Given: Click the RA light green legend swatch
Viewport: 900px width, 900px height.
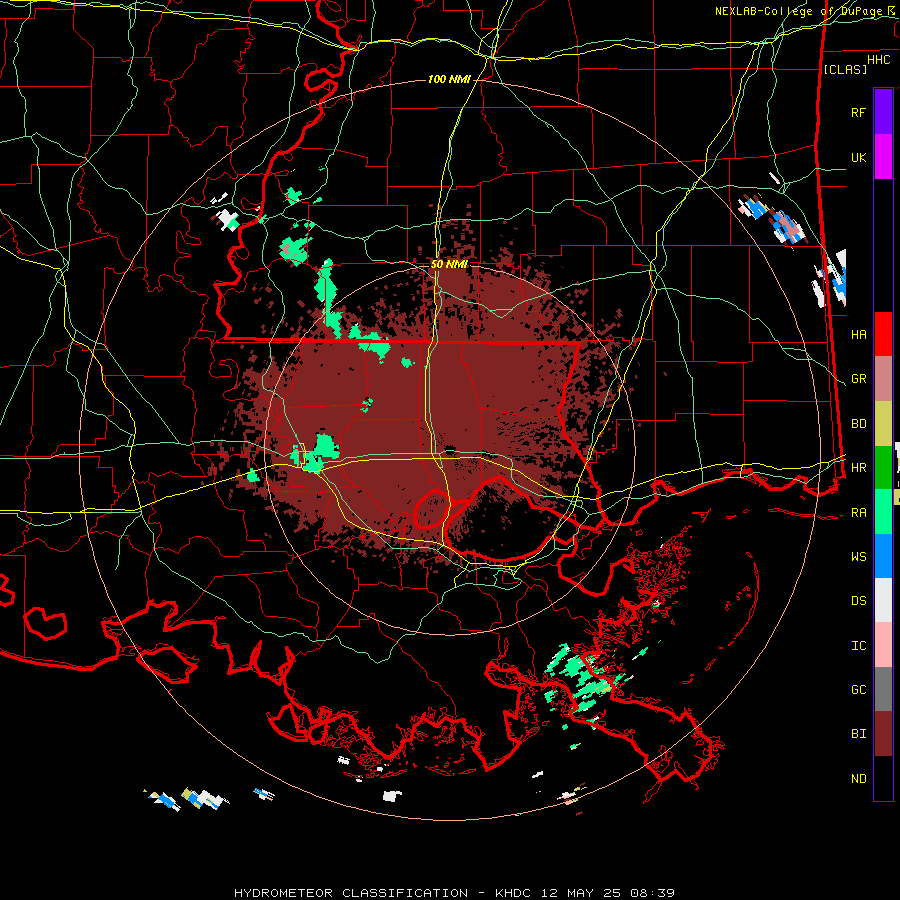Looking at the screenshot, I should (x=883, y=512).
